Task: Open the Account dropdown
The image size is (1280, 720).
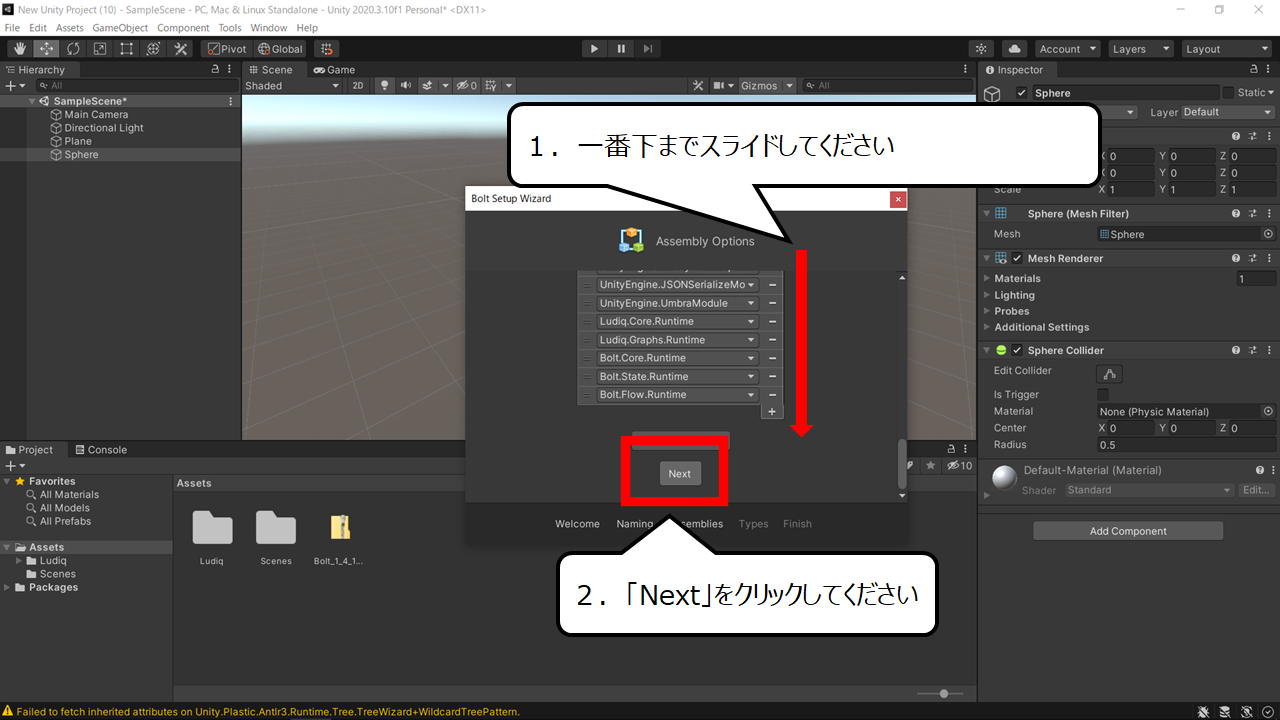Action: point(1066,49)
